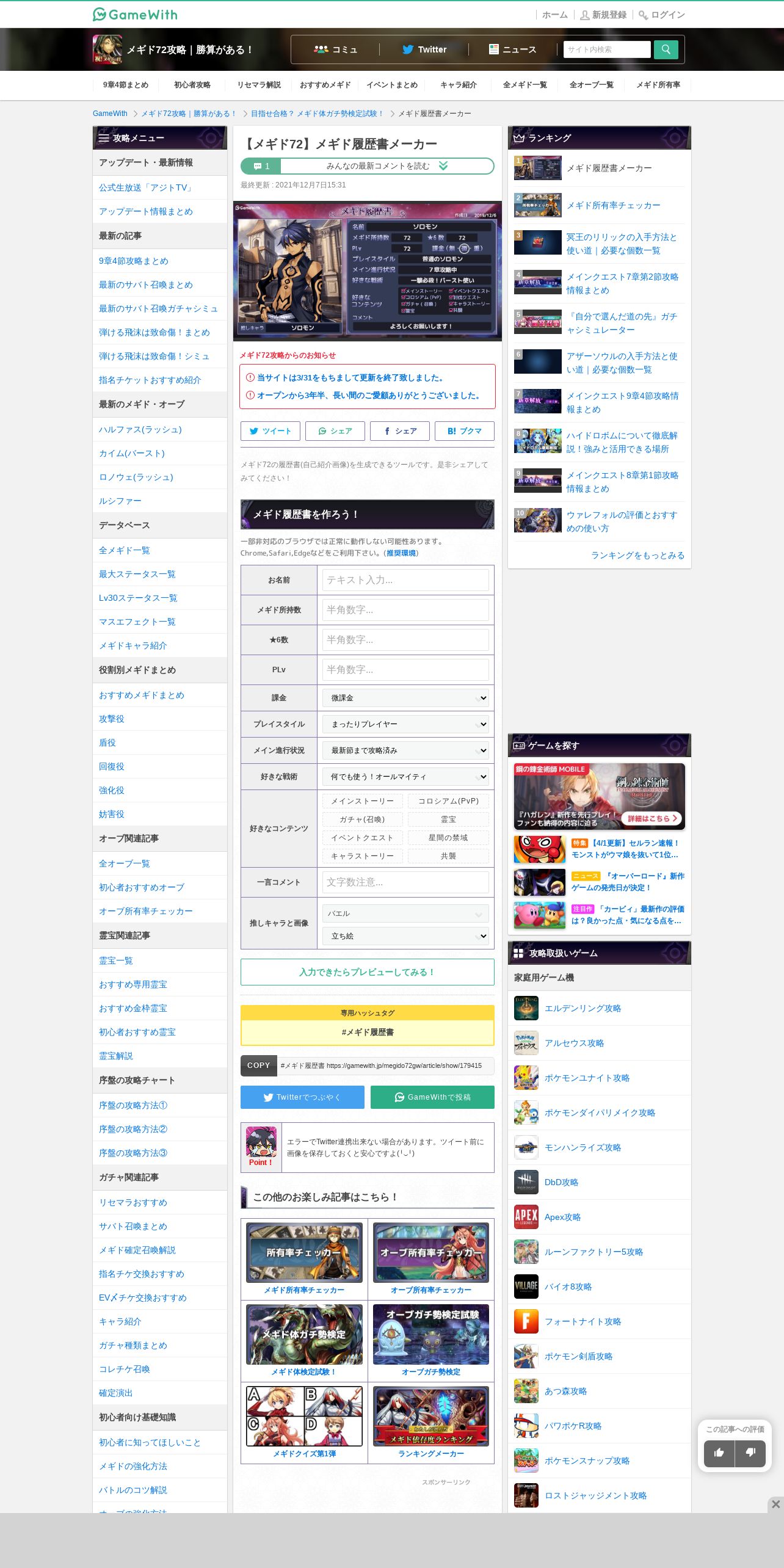Screen dimensions: 784x1568
Task: Click the ポケモンユナイト icon
Action: pos(526,1078)
